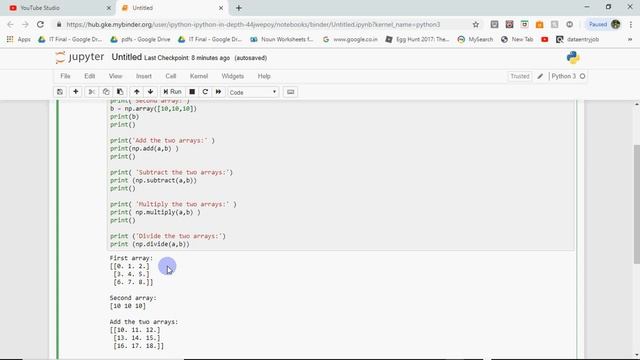This screenshot has height=360, width=640.
Task: Click the np.divide(a,b) code line
Action: point(150,244)
